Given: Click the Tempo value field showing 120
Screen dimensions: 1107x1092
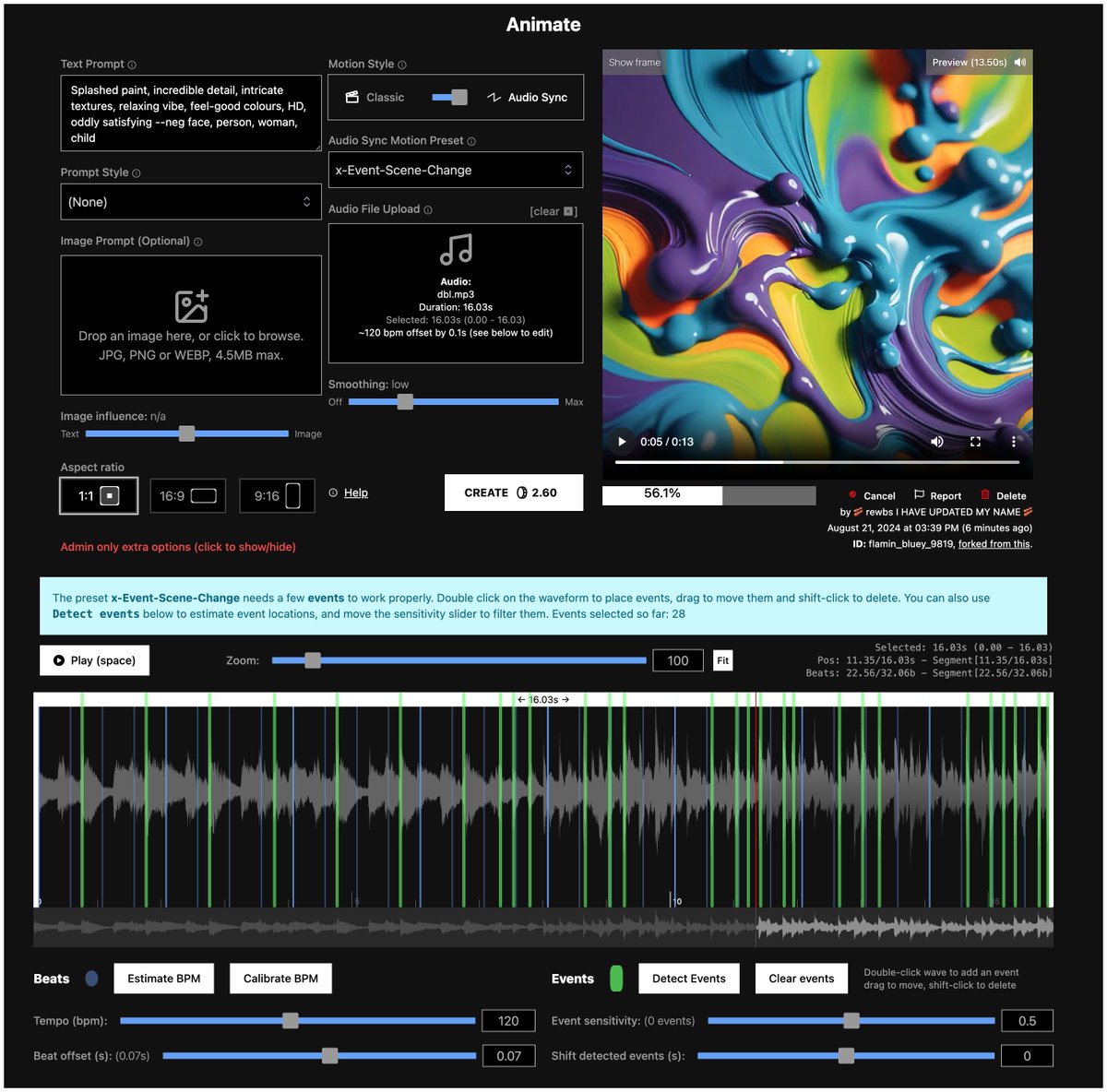Looking at the screenshot, I should [509, 1021].
